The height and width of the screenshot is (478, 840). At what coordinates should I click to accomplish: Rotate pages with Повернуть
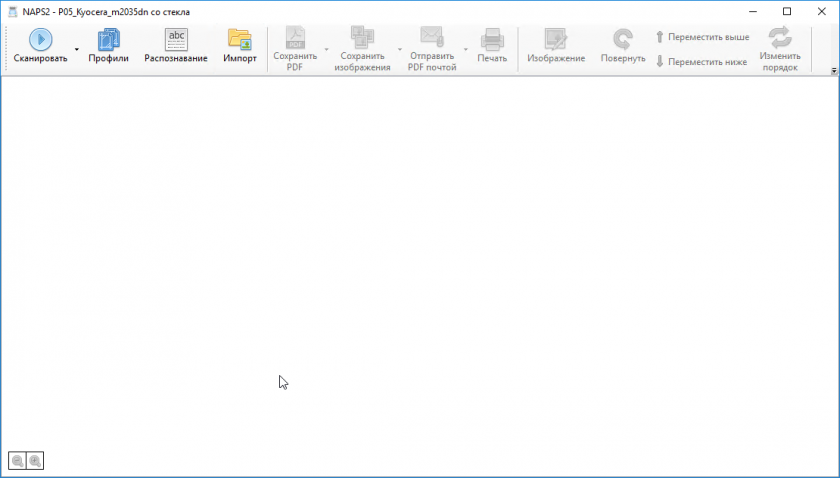[x=622, y=47]
